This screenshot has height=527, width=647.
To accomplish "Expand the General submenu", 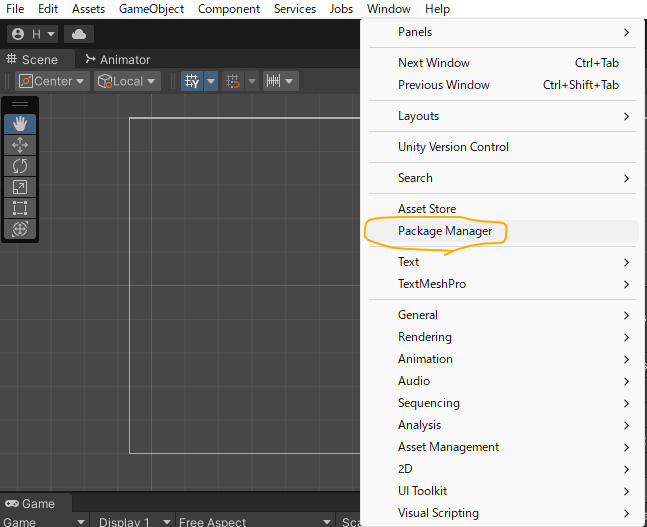I will [x=502, y=315].
